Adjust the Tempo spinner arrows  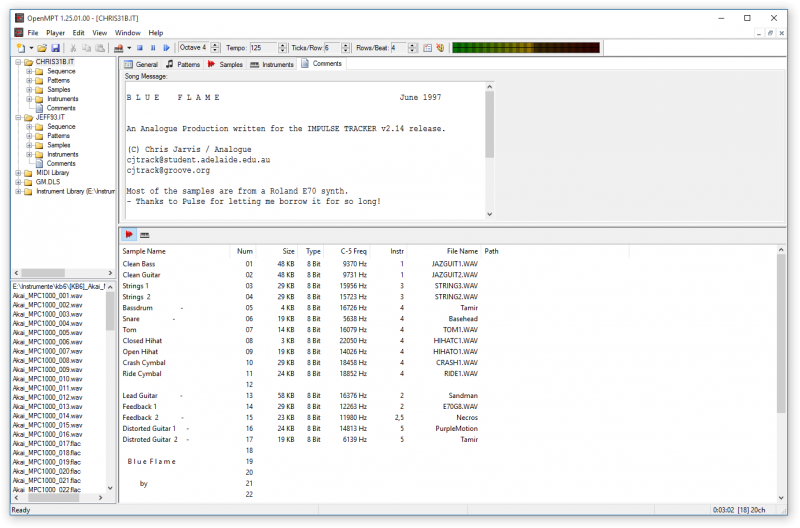(x=283, y=48)
